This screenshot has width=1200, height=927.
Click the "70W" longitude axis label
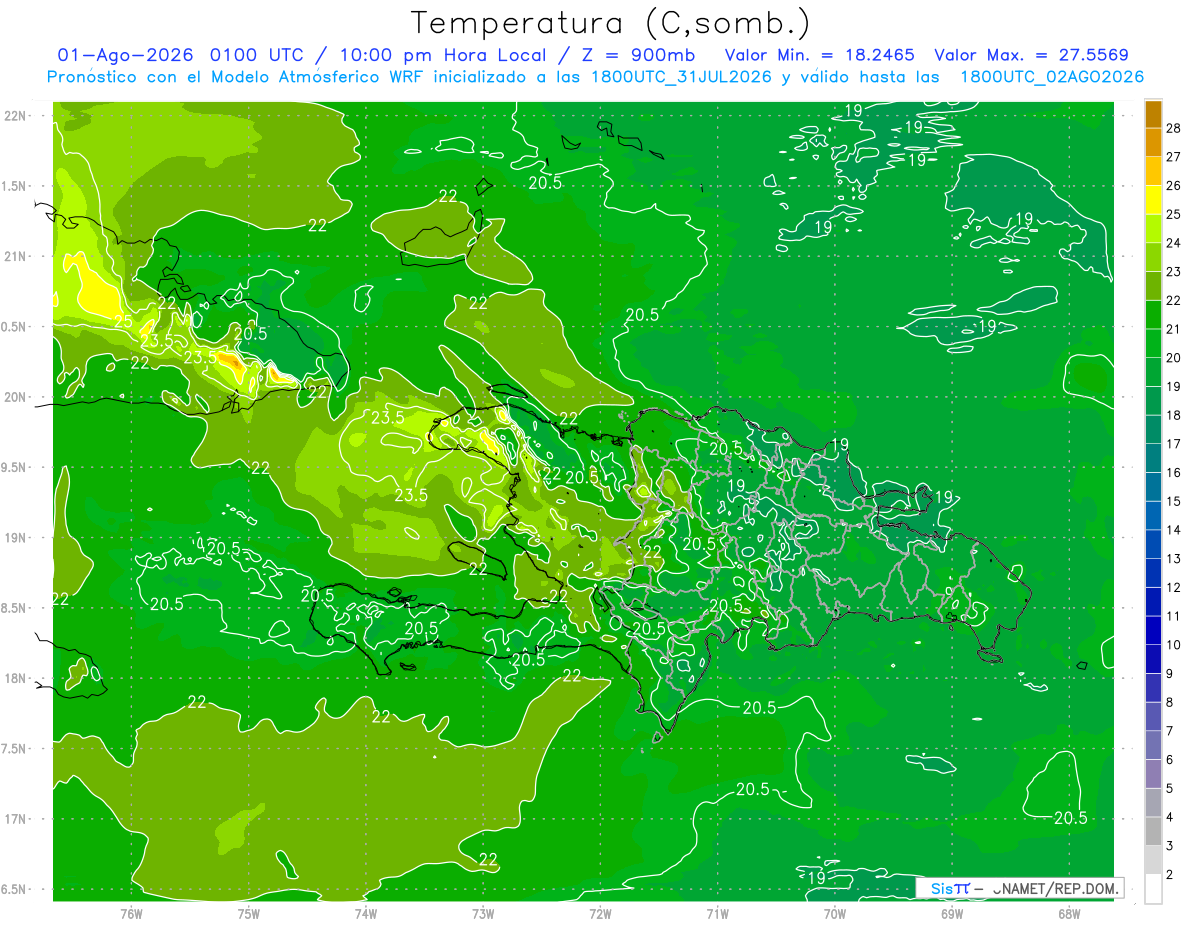(834, 913)
